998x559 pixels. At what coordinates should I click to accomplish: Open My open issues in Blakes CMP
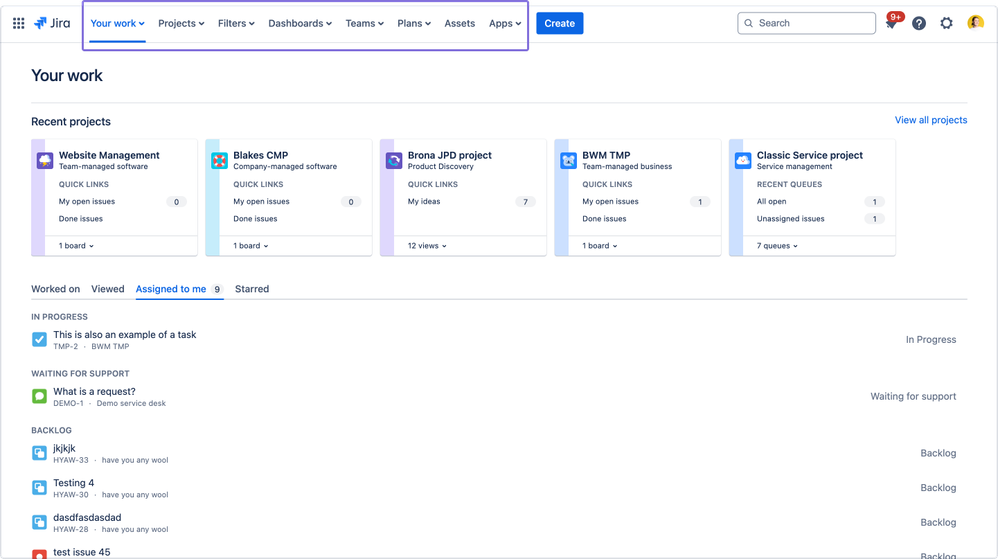point(262,201)
